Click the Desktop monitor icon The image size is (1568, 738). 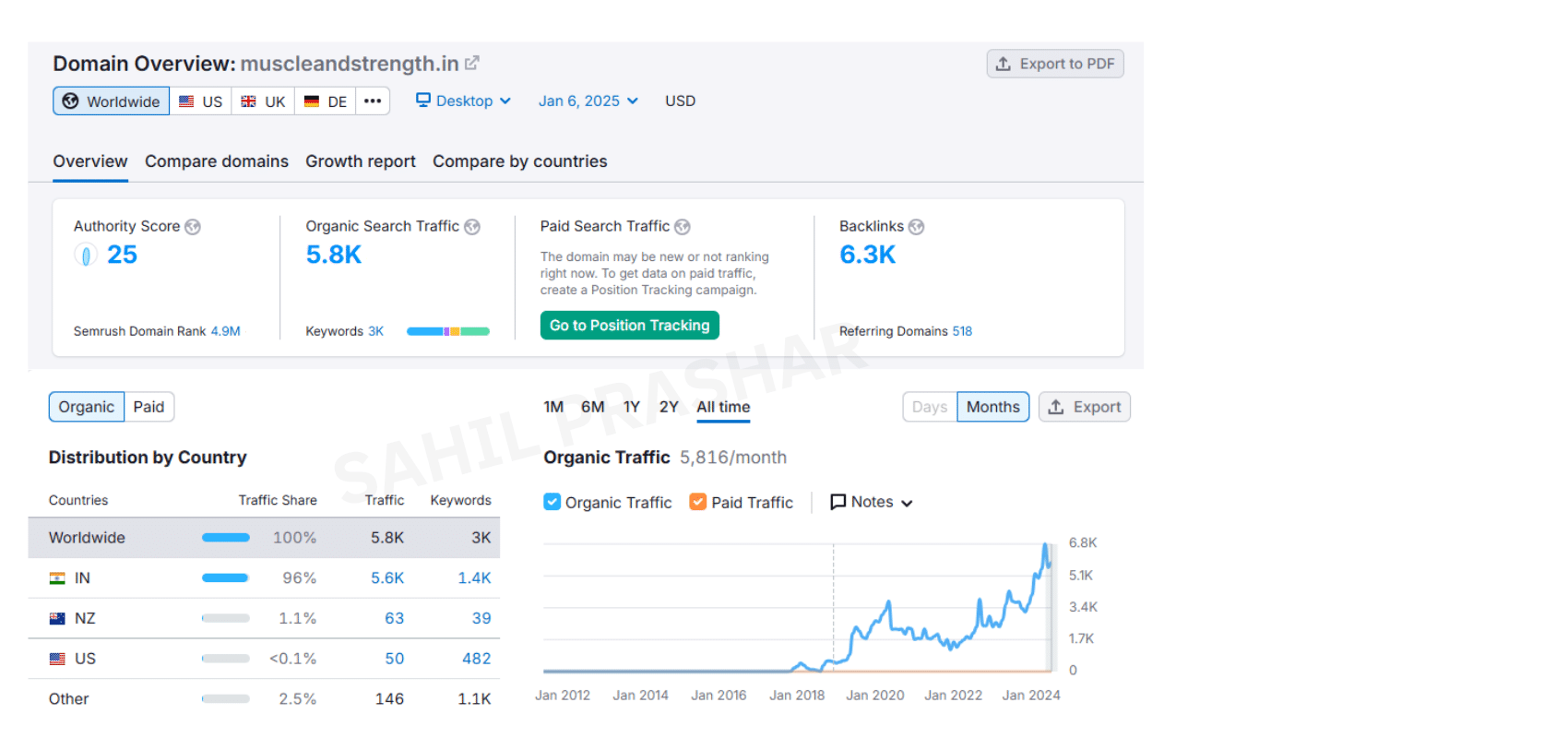tap(423, 100)
